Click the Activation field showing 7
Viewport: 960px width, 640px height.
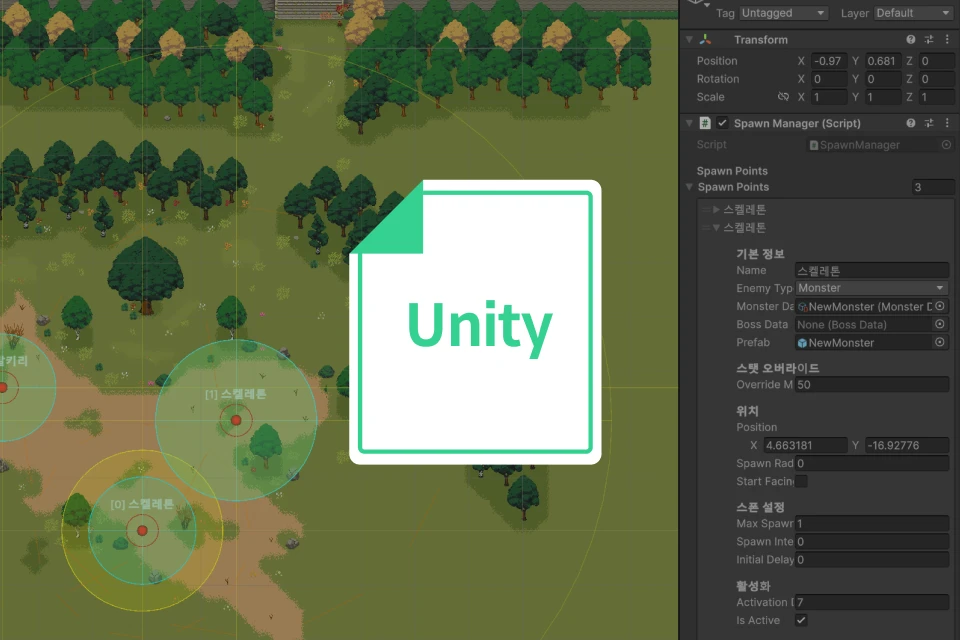[x=872, y=602]
